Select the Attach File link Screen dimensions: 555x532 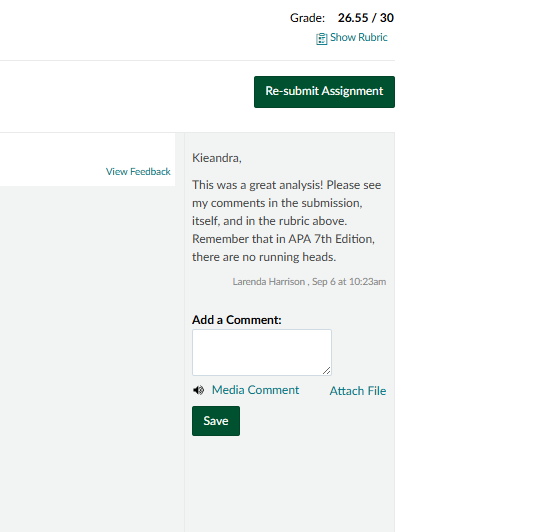point(358,391)
